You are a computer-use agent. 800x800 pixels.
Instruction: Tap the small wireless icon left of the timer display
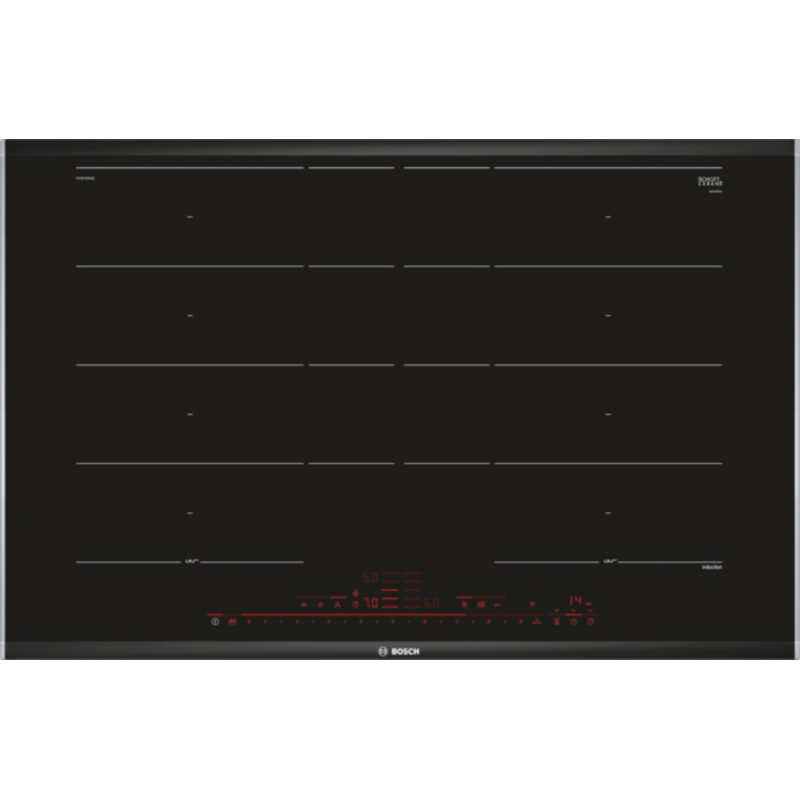(532, 604)
